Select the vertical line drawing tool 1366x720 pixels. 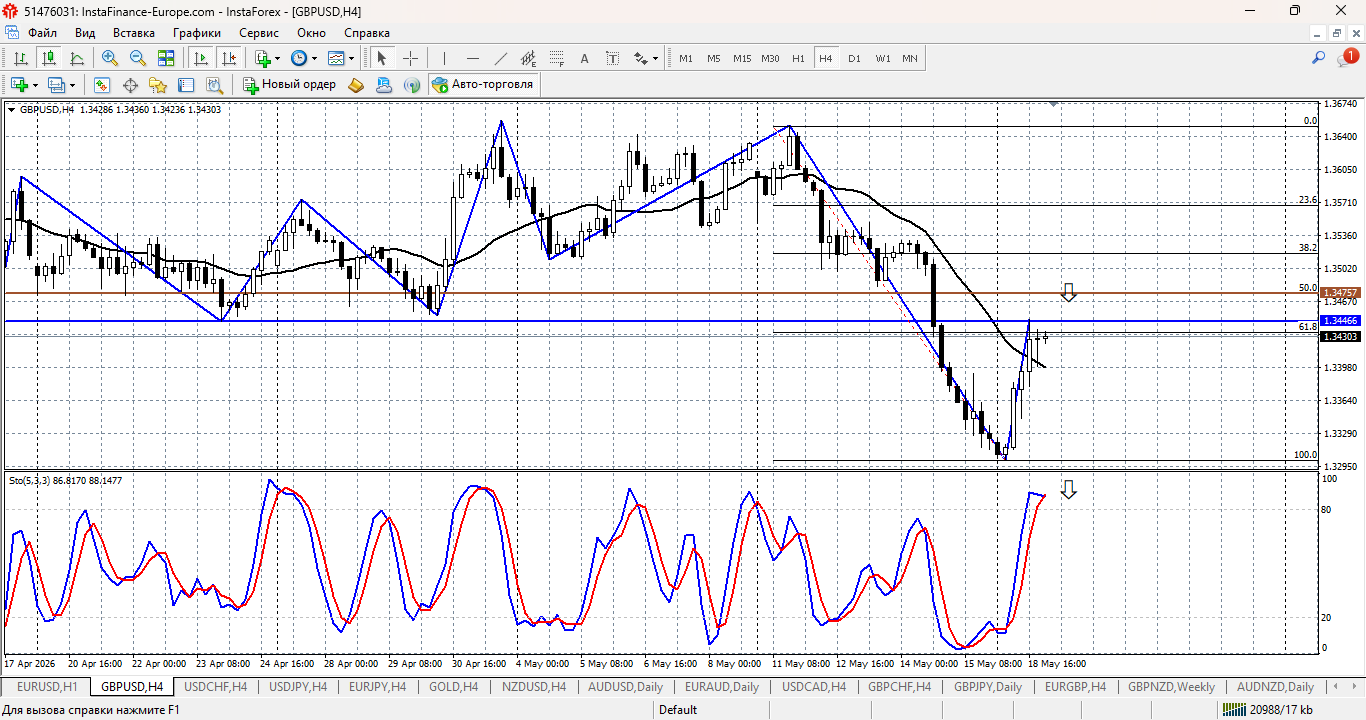tap(444, 58)
